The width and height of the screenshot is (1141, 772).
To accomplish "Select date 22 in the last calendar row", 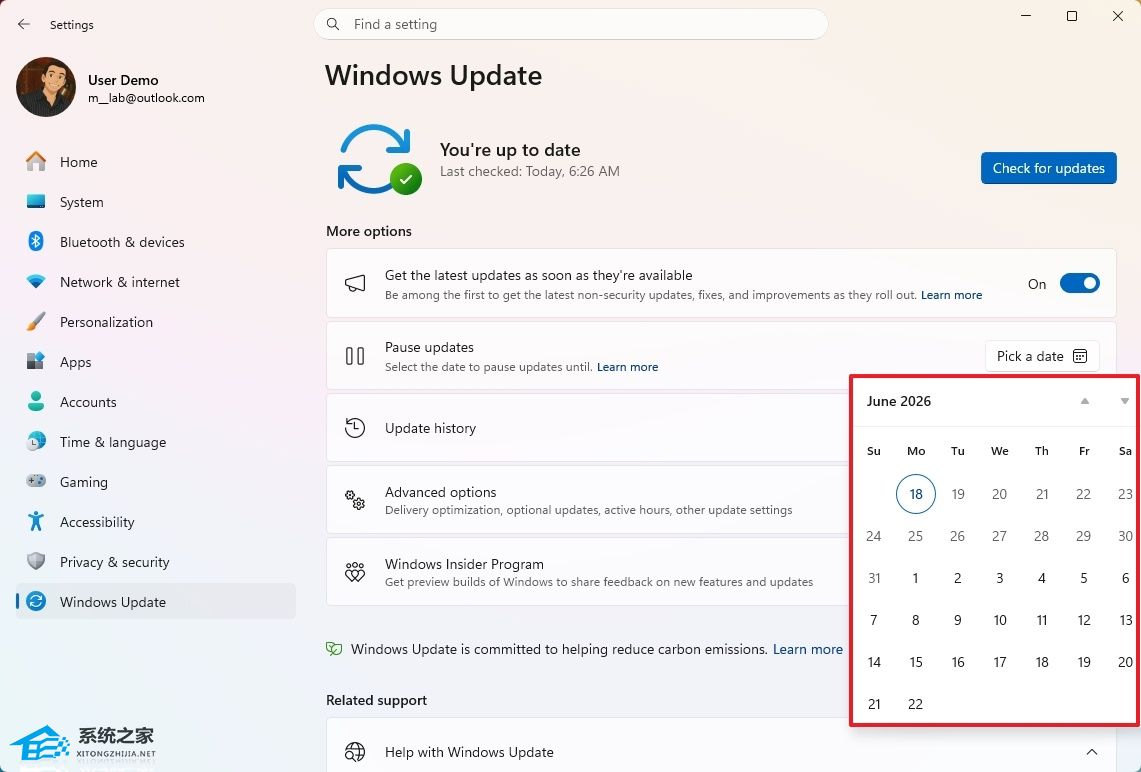I will click(x=915, y=704).
